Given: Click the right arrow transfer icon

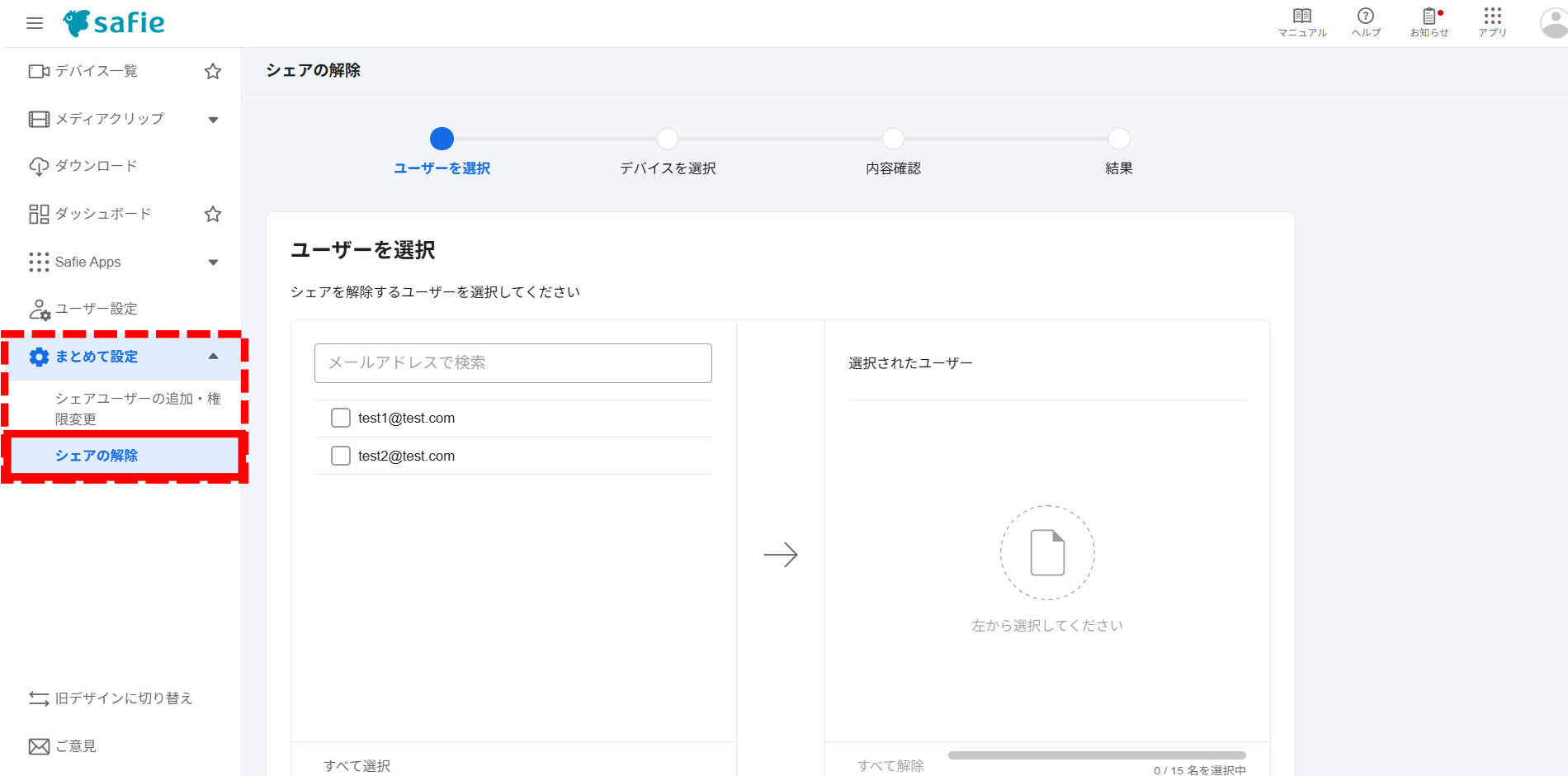Looking at the screenshot, I should [781, 555].
